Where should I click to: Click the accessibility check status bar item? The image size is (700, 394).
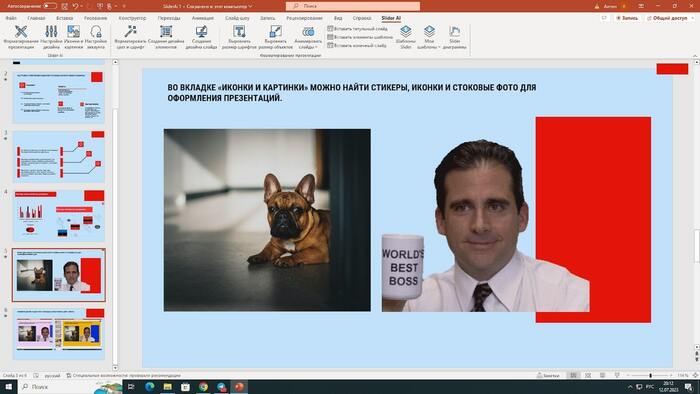[123, 376]
